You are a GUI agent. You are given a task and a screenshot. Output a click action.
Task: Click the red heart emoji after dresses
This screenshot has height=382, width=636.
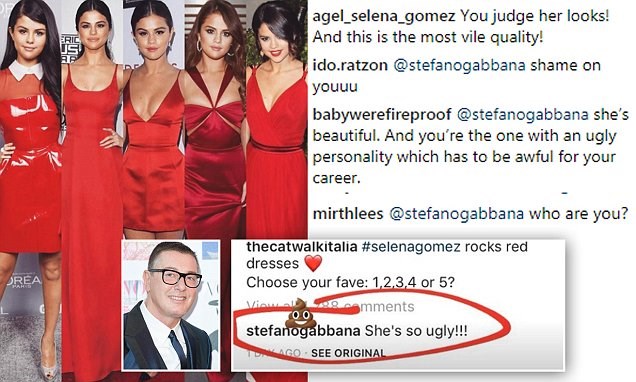(x=313, y=264)
